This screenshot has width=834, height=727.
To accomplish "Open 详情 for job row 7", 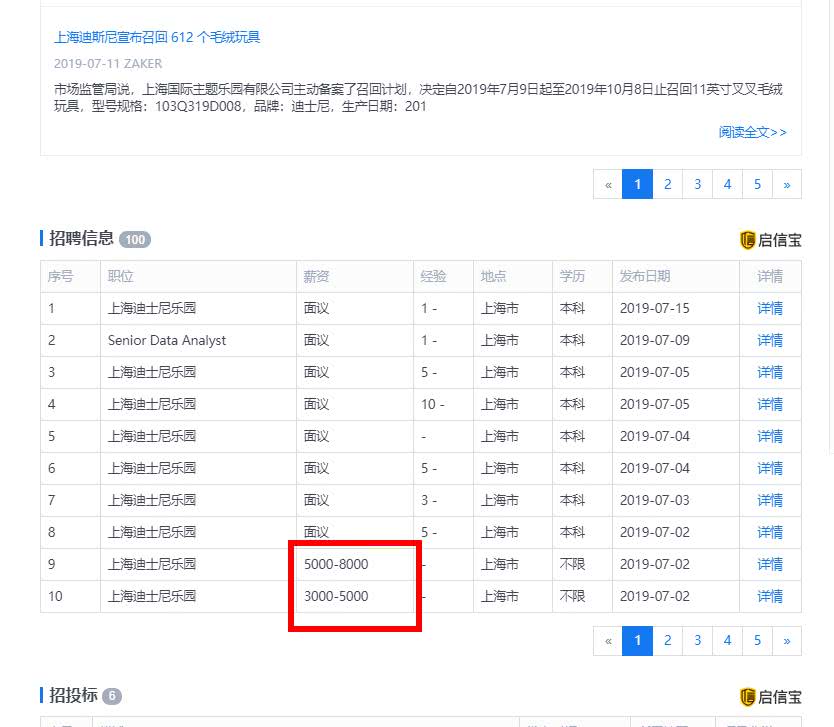I will 770,500.
